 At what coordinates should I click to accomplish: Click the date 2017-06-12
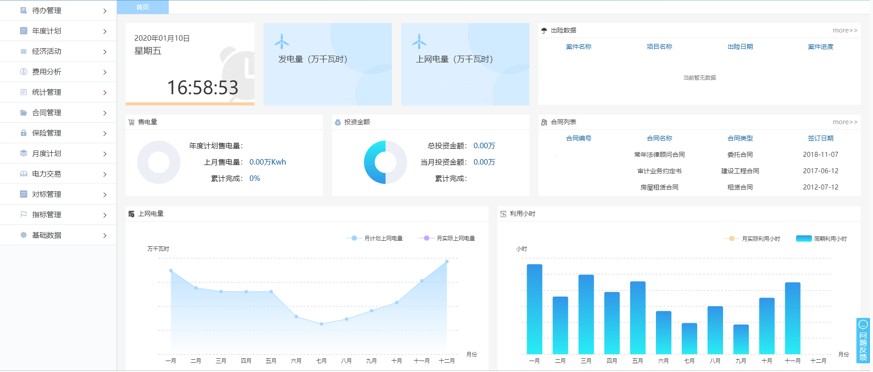(x=821, y=171)
